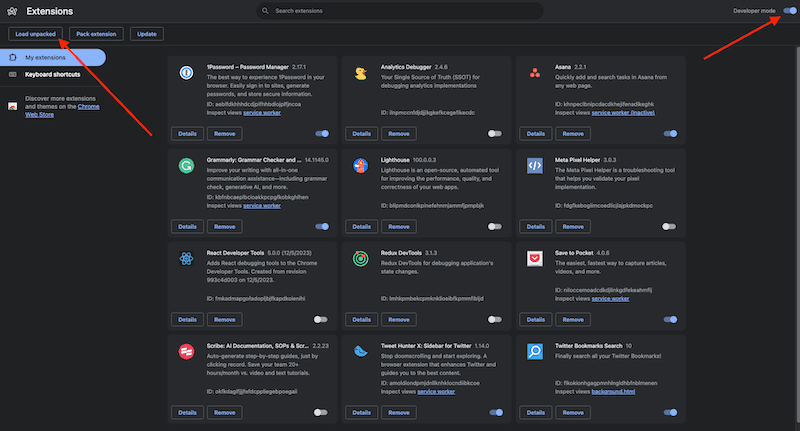This screenshot has height=431, width=800.
Task: Click the Search extensions field
Action: pyautogui.click(x=400, y=10)
